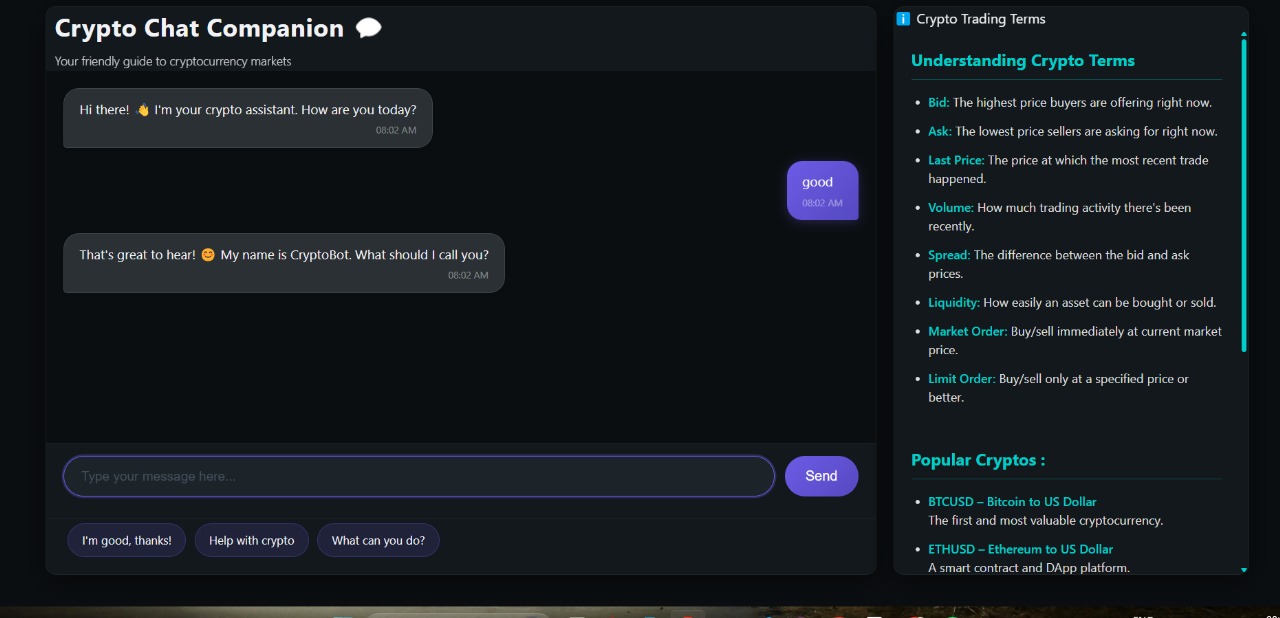Click the "Liquidity:" term label
Screen dimensions: 1280x618
(x=954, y=302)
